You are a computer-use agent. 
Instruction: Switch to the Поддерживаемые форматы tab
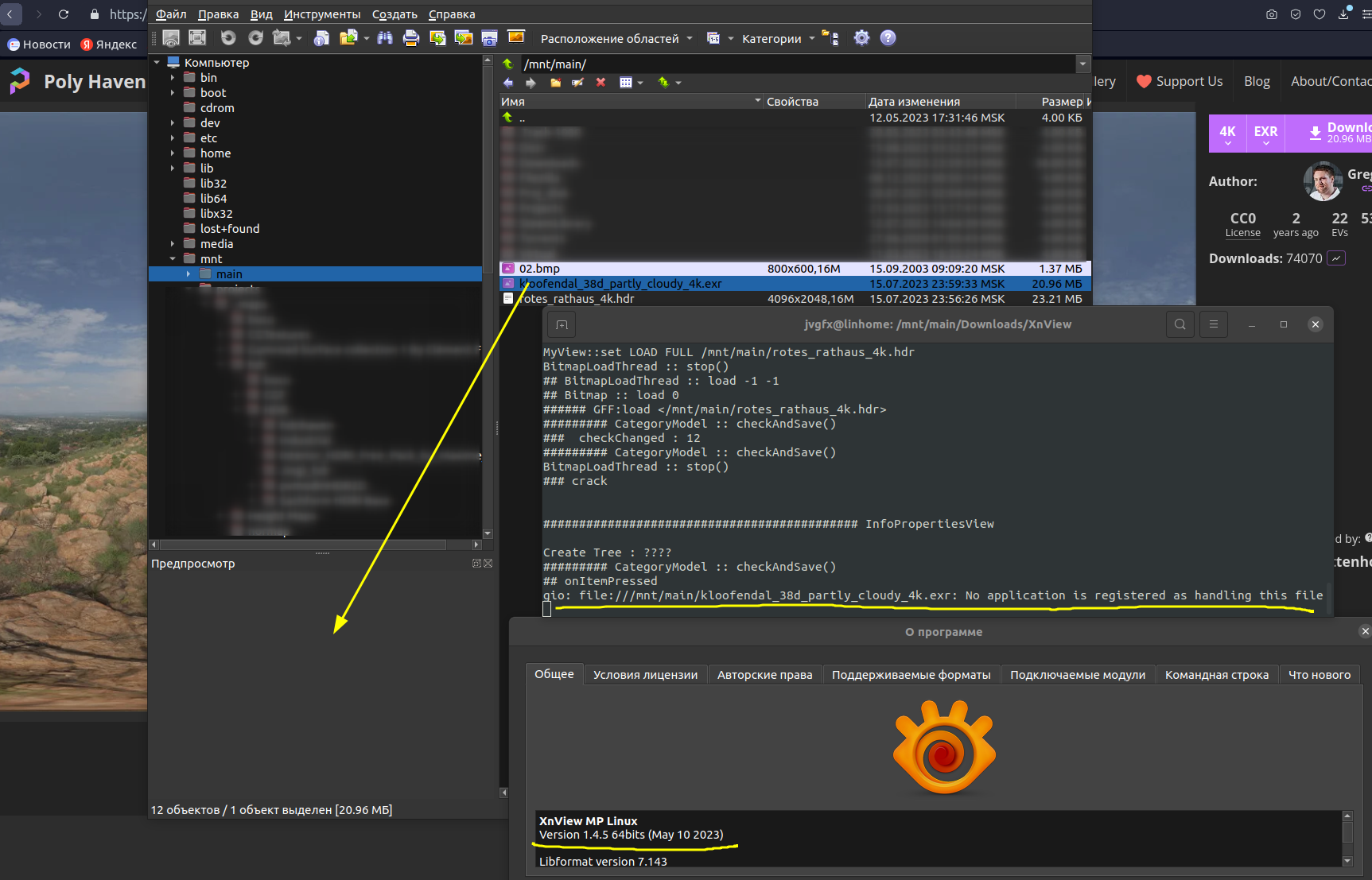point(911,675)
